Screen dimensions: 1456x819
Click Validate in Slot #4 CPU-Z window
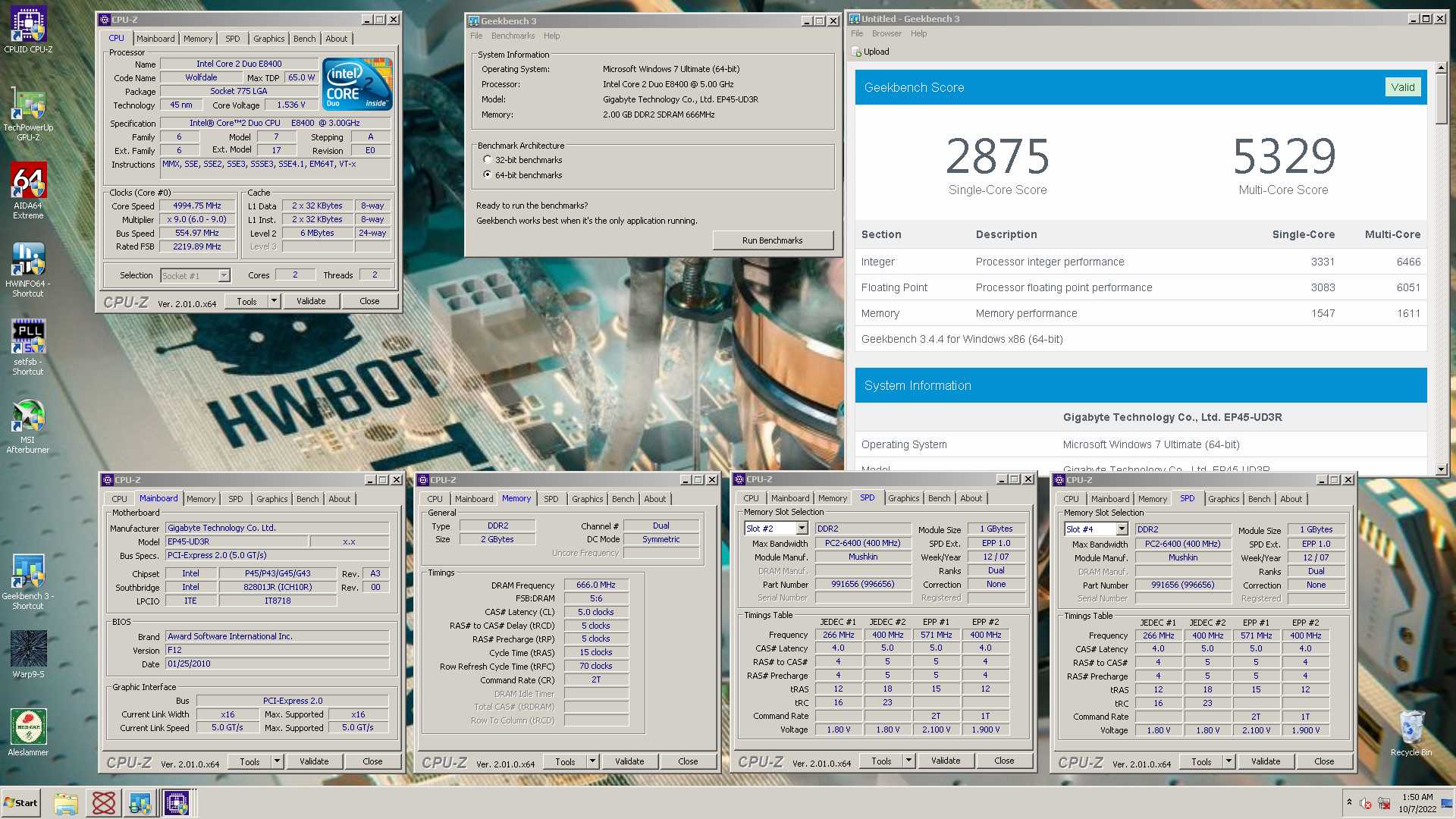[x=1266, y=761]
